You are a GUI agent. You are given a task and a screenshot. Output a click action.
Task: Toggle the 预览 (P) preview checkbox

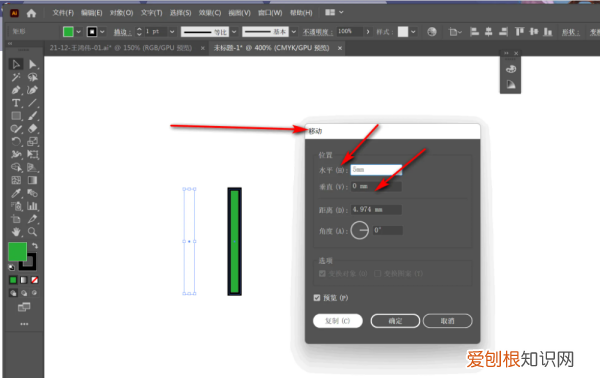(x=317, y=298)
